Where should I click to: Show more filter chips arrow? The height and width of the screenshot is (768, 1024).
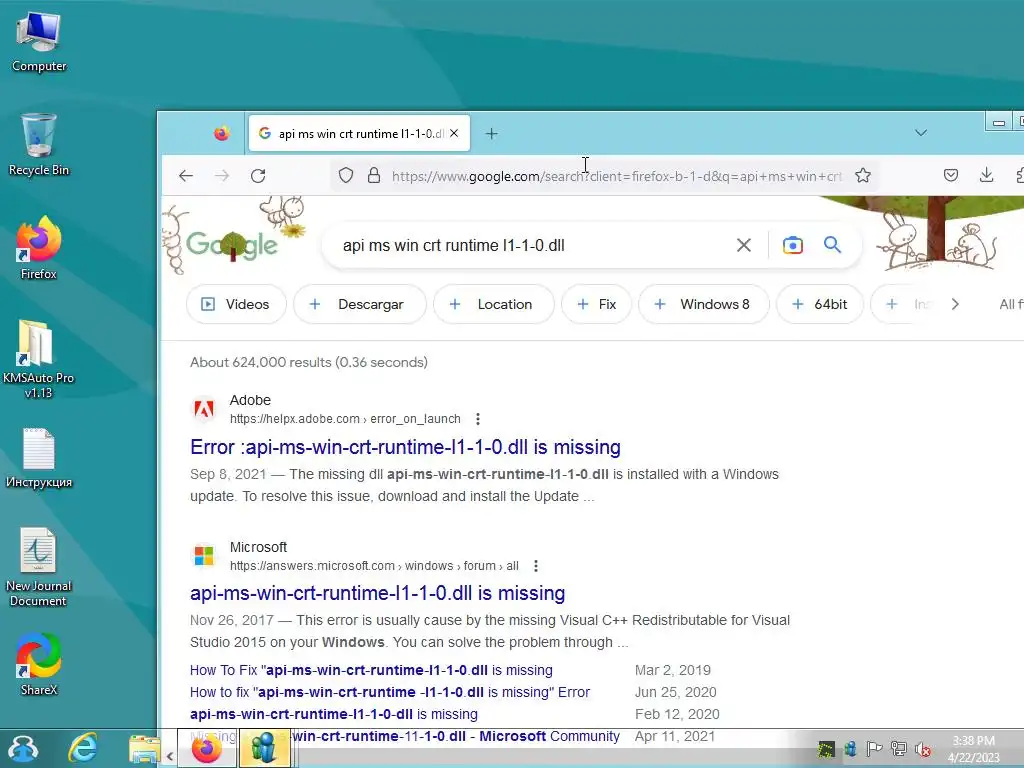coord(955,304)
